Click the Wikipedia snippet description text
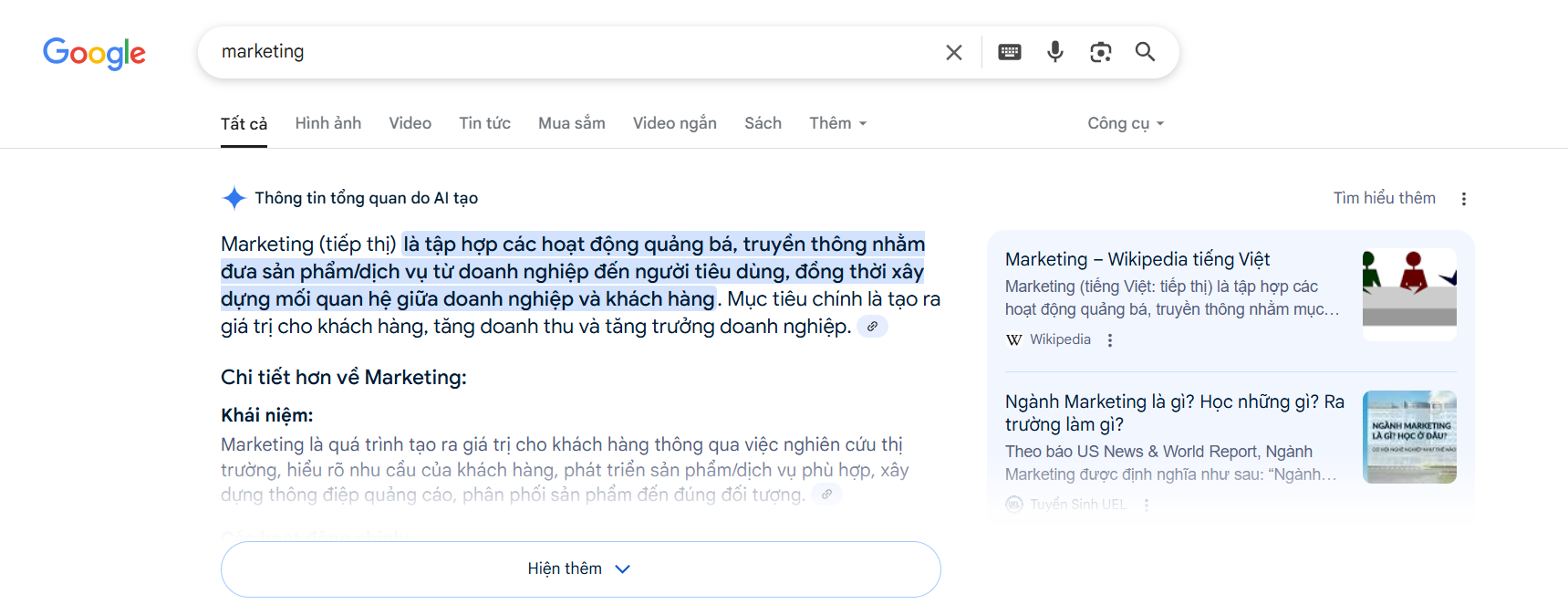The image size is (1568, 615). point(1173,297)
